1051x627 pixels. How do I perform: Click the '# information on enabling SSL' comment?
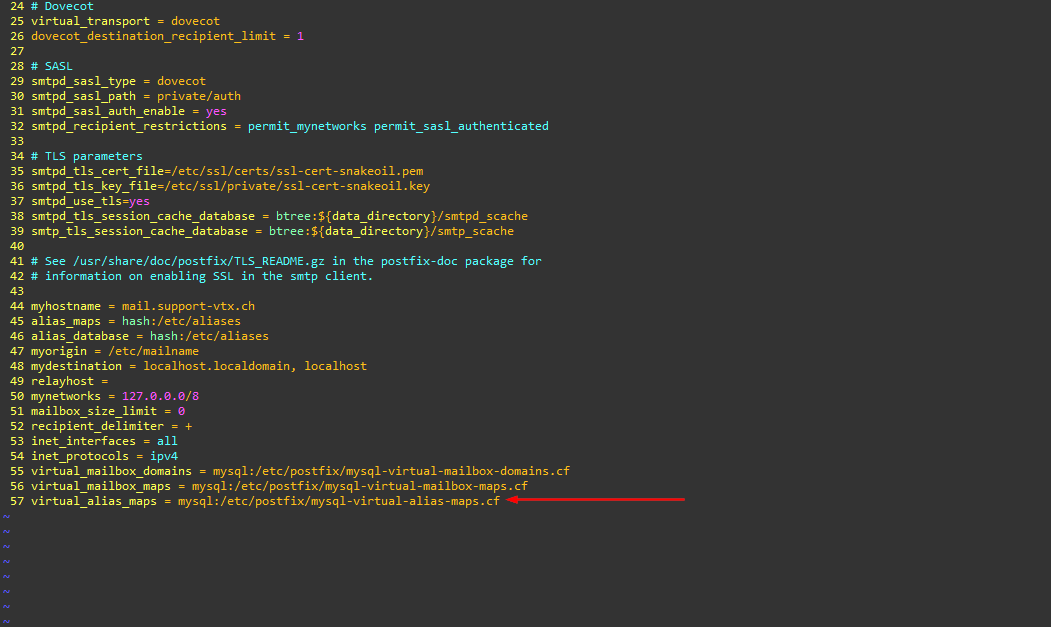202,276
